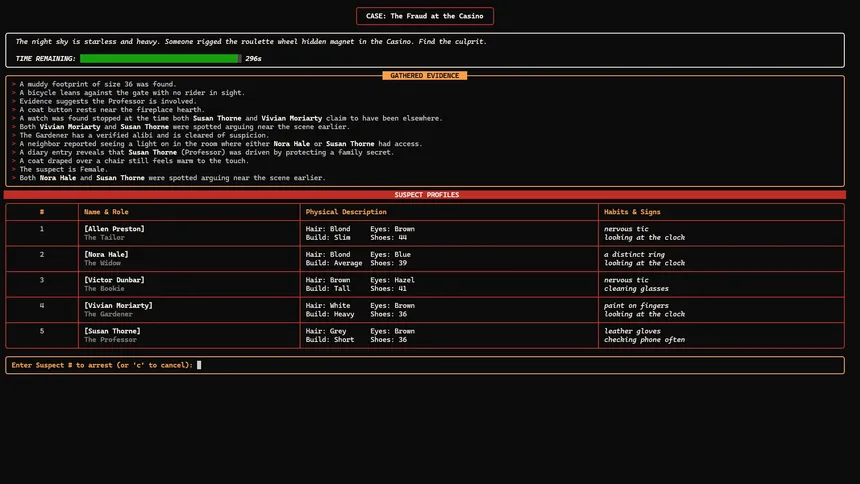Click the case title box at top
This screenshot has height=484, width=860.
(424, 16)
